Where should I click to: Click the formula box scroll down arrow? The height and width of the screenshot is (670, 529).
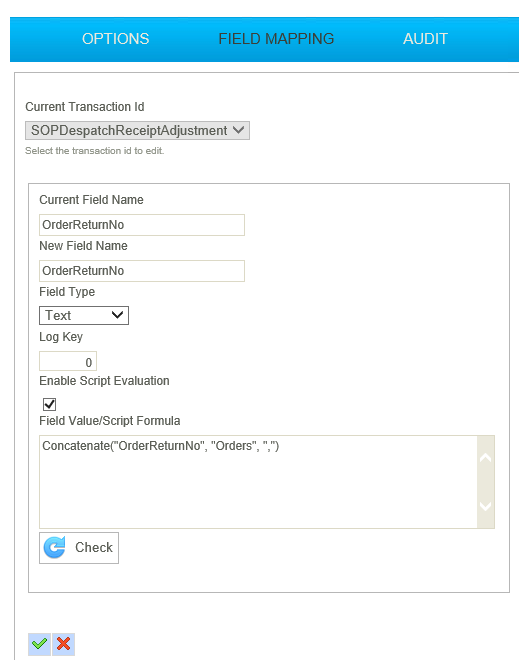(x=485, y=506)
